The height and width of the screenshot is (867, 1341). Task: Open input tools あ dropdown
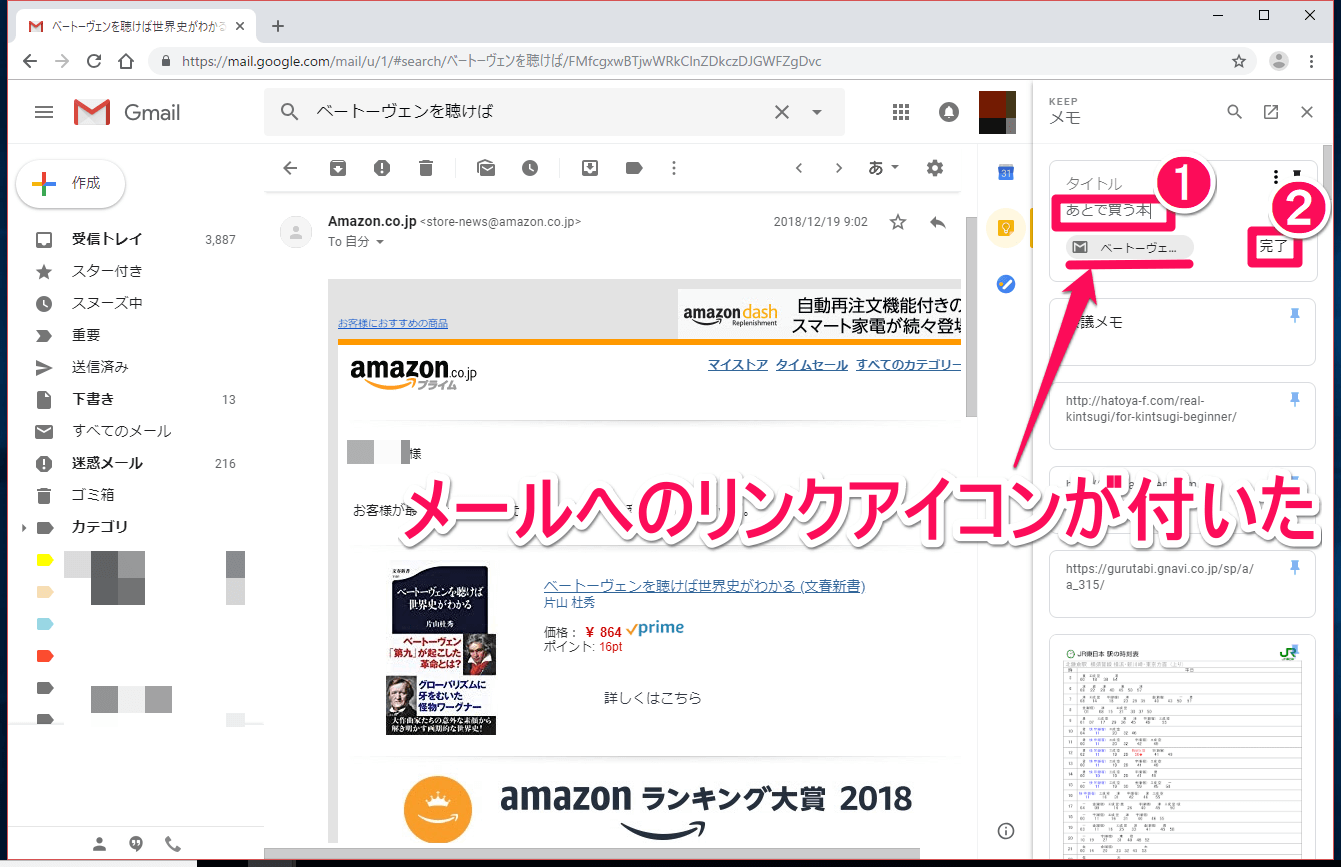pyautogui.click(x=884, y=168)
